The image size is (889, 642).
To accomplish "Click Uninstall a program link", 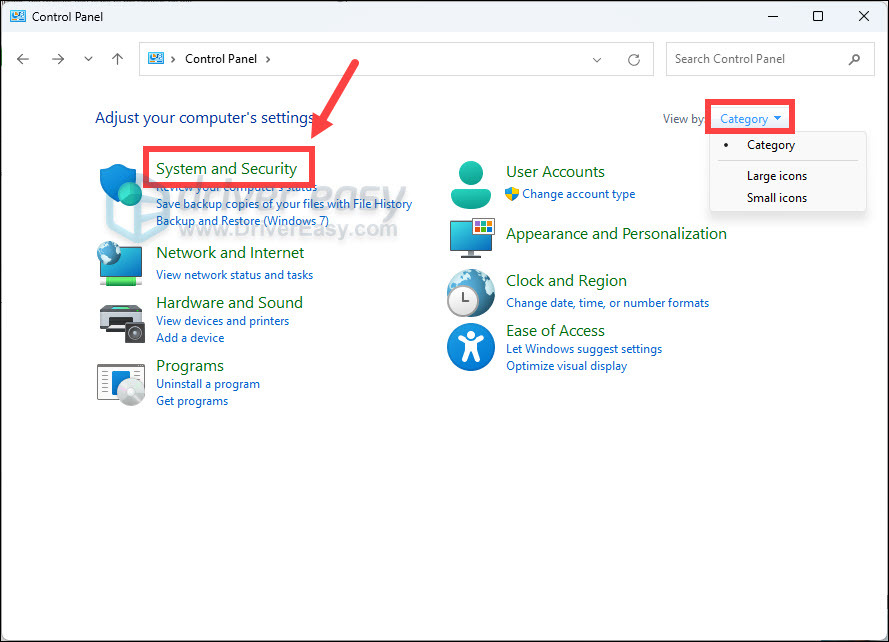I will (207, 384).
